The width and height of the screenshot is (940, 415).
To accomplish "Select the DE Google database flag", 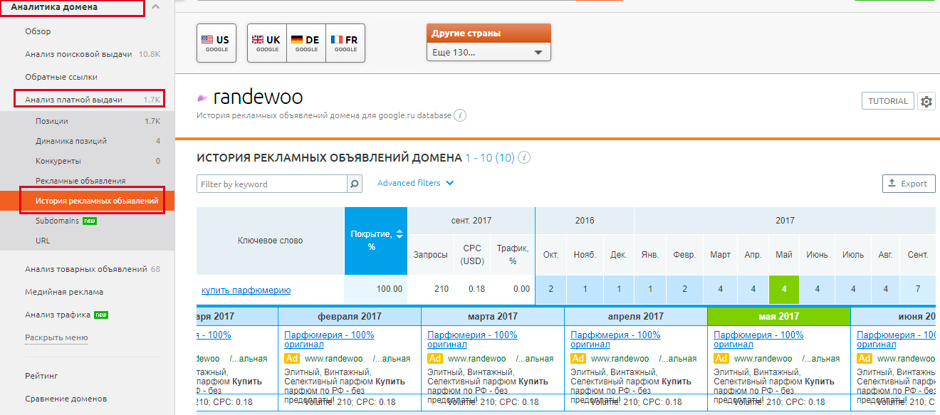I will 306,43.
